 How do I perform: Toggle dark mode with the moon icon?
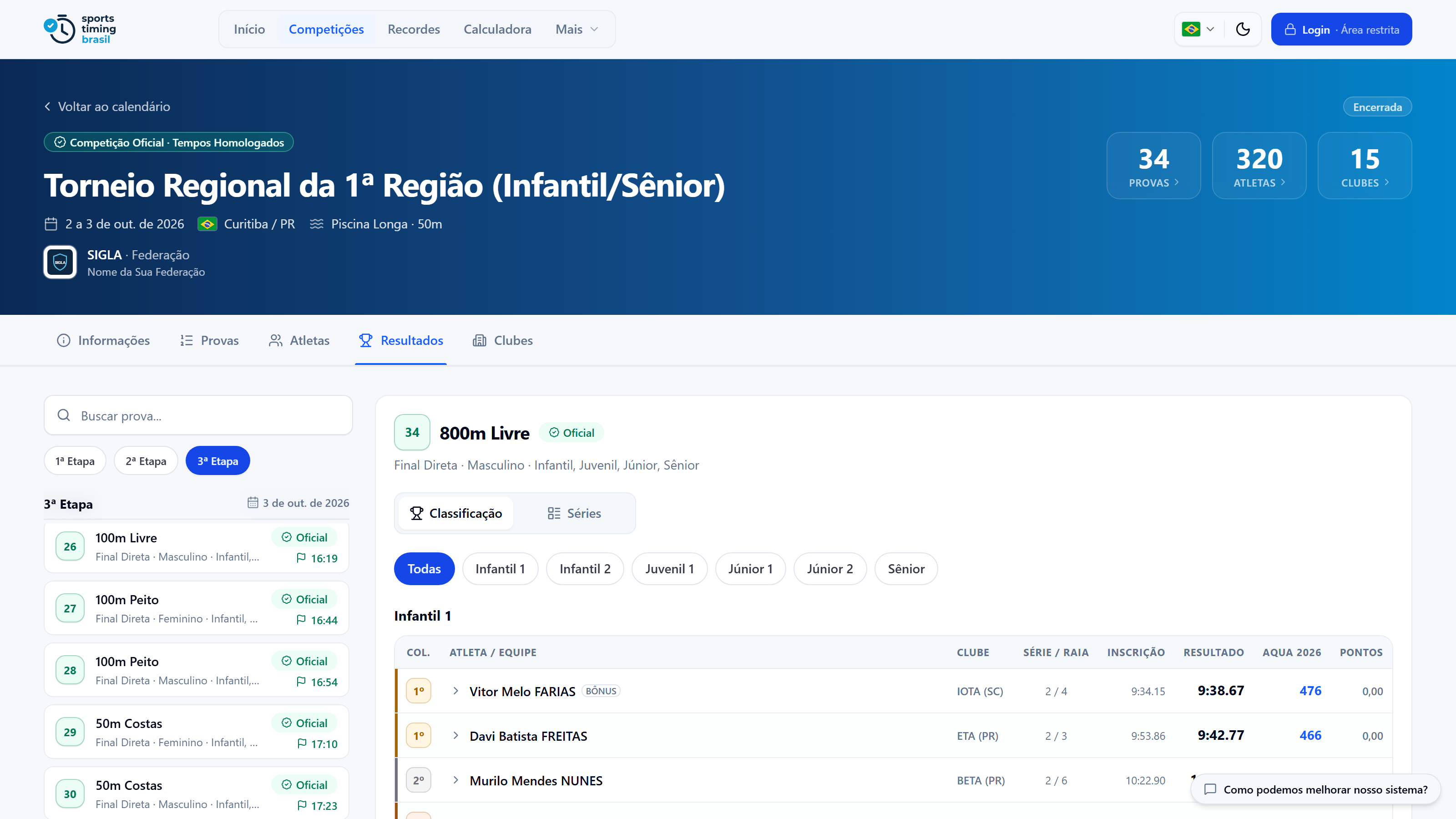tap(1242, 30)
